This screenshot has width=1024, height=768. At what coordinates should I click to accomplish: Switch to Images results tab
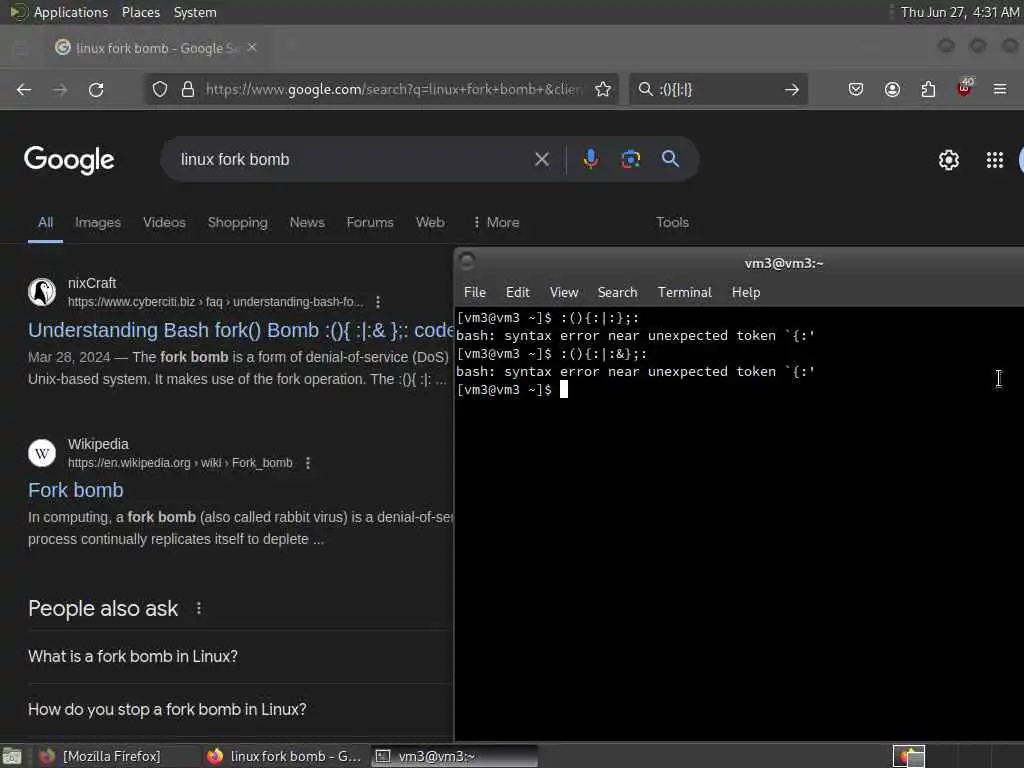tap(98, 223)
